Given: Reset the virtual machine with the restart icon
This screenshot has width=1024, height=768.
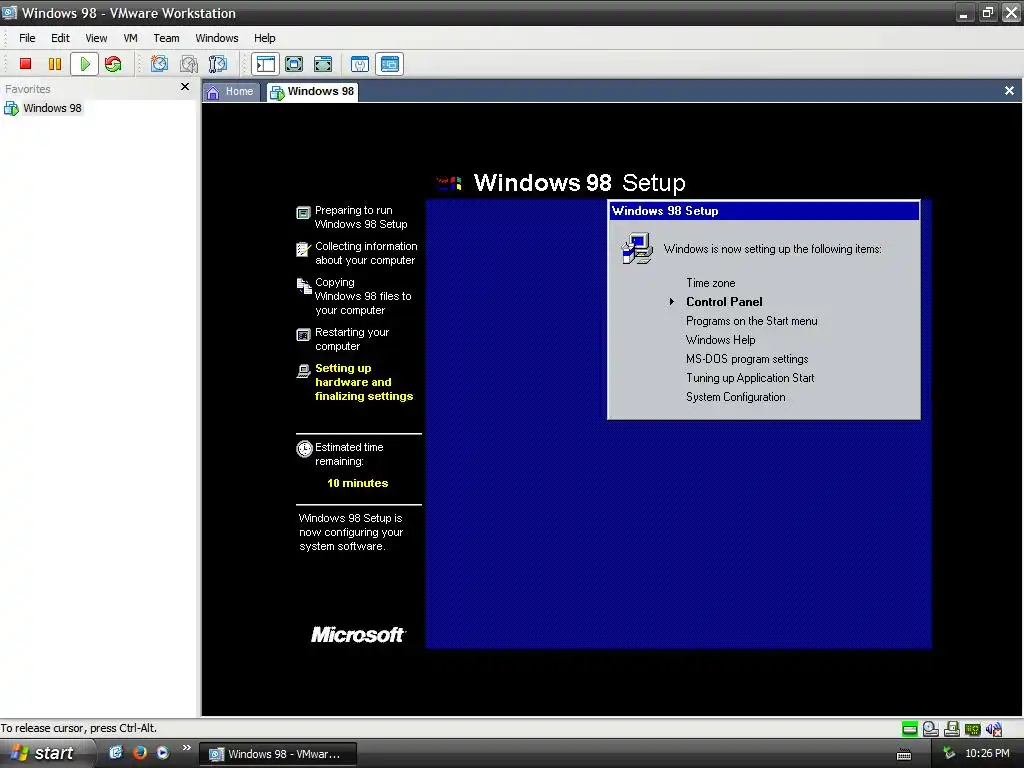Looking at the screenshot, I should 113,63.
